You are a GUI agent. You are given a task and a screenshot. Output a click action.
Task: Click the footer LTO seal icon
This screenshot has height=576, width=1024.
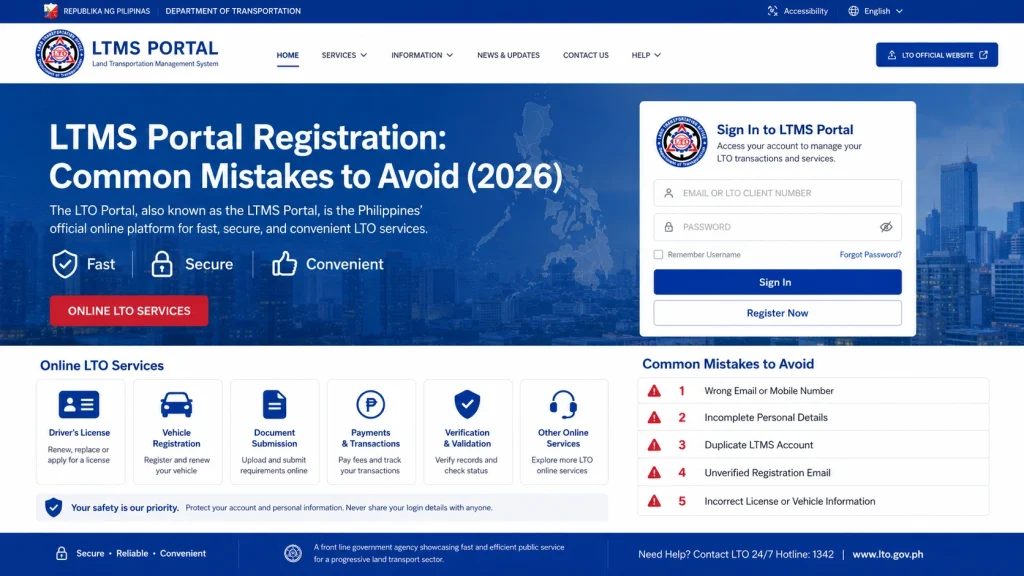pyautogui.click(x=293, y=553)
